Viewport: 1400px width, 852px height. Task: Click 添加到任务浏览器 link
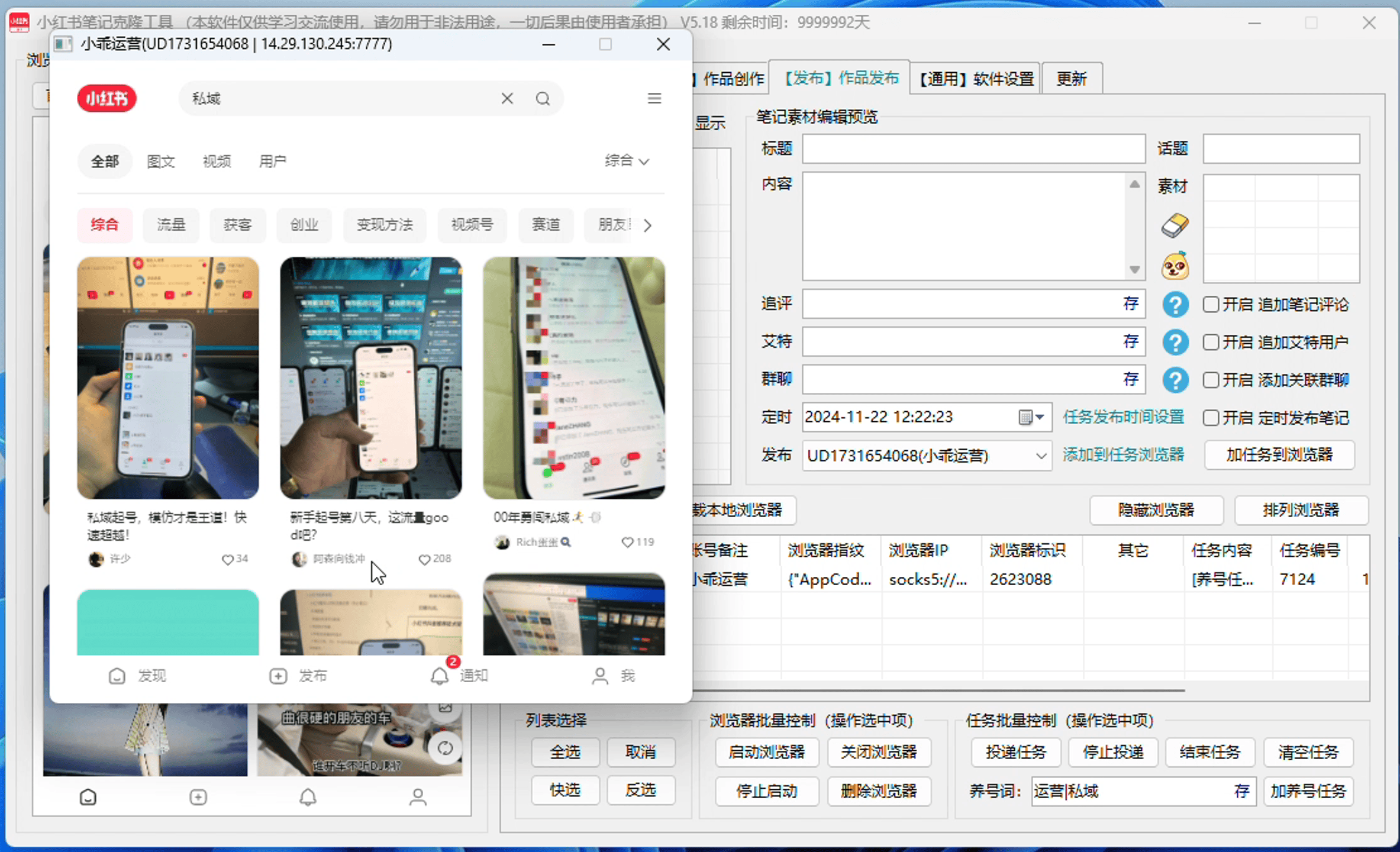point(1123,454)
